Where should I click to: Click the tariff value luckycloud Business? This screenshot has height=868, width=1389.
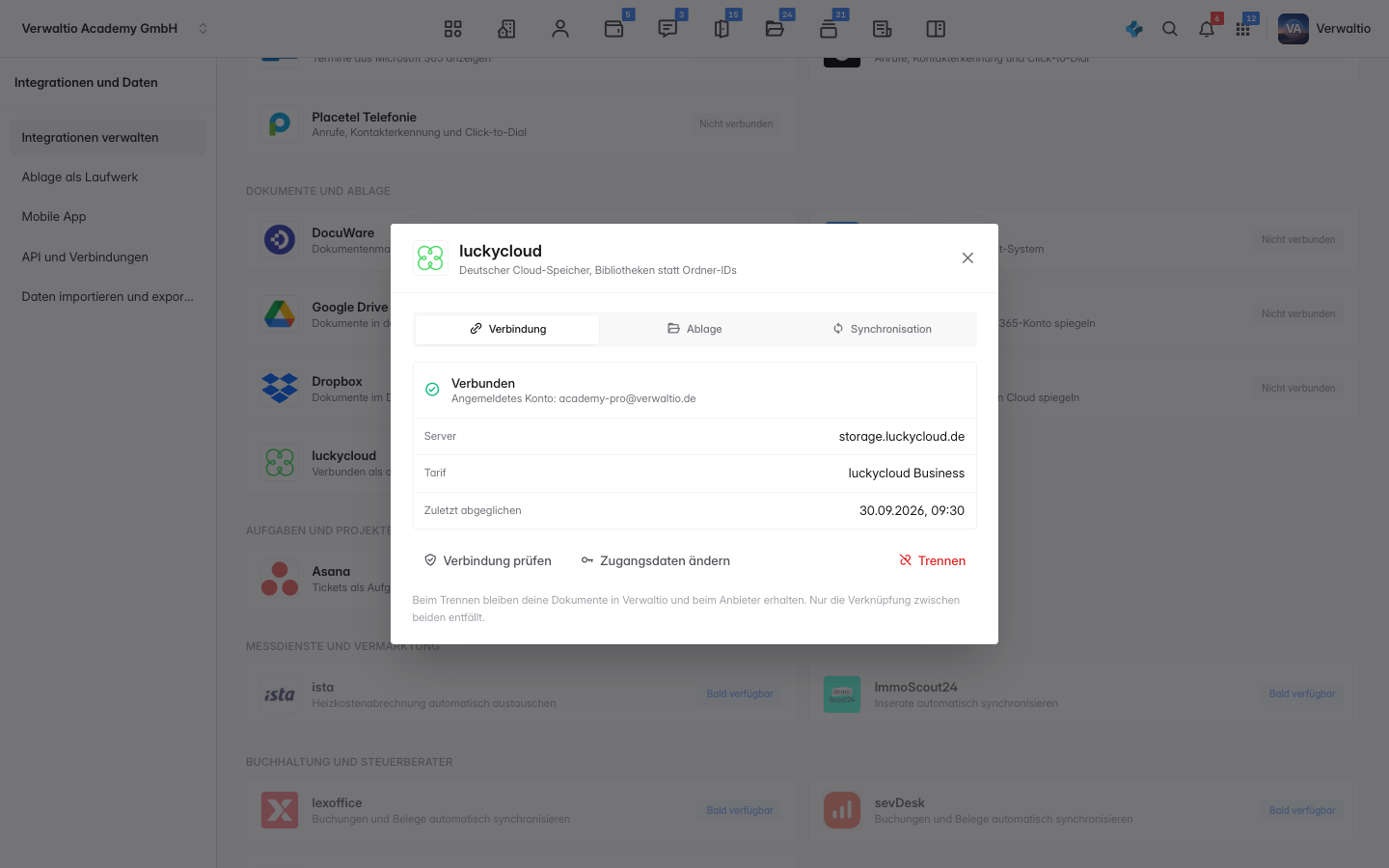906,474
